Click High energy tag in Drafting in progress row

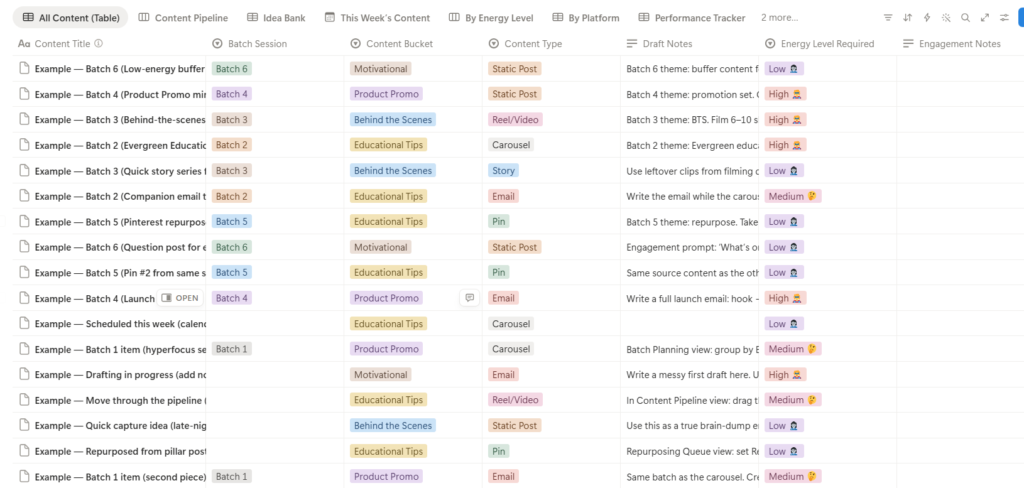[x=786, y=374]
